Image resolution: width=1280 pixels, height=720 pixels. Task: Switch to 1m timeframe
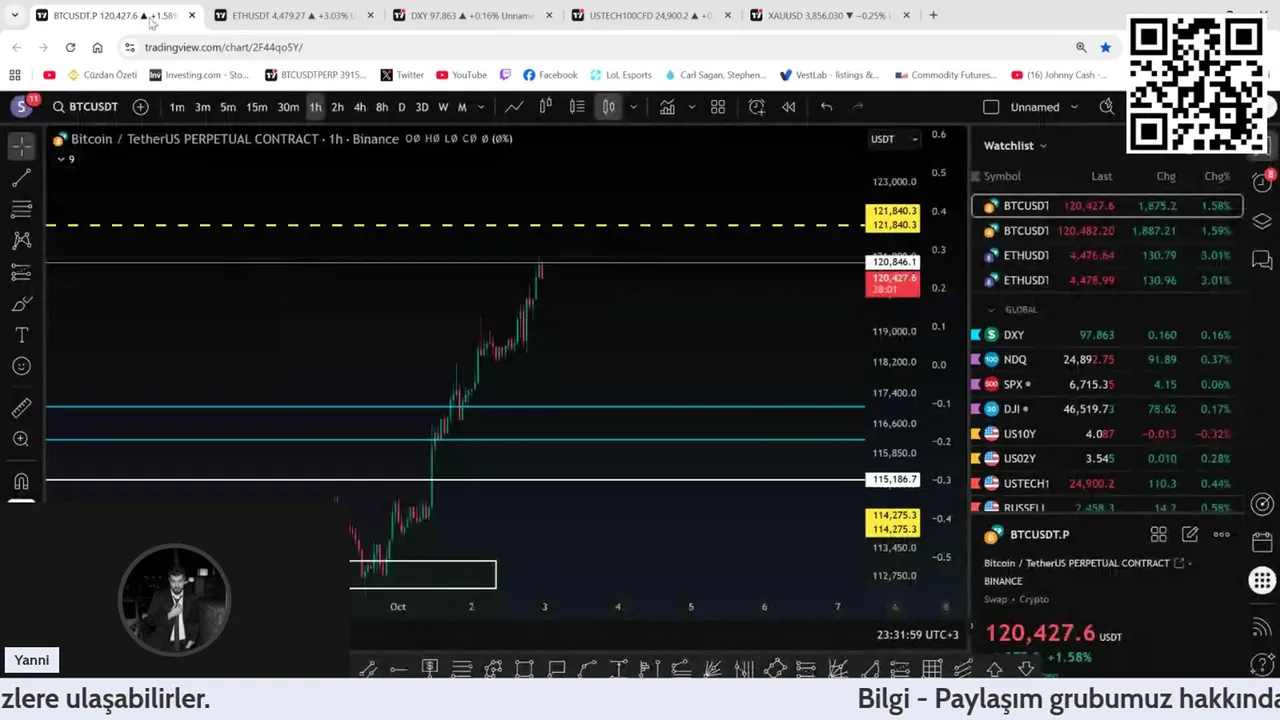coord(176,107)
